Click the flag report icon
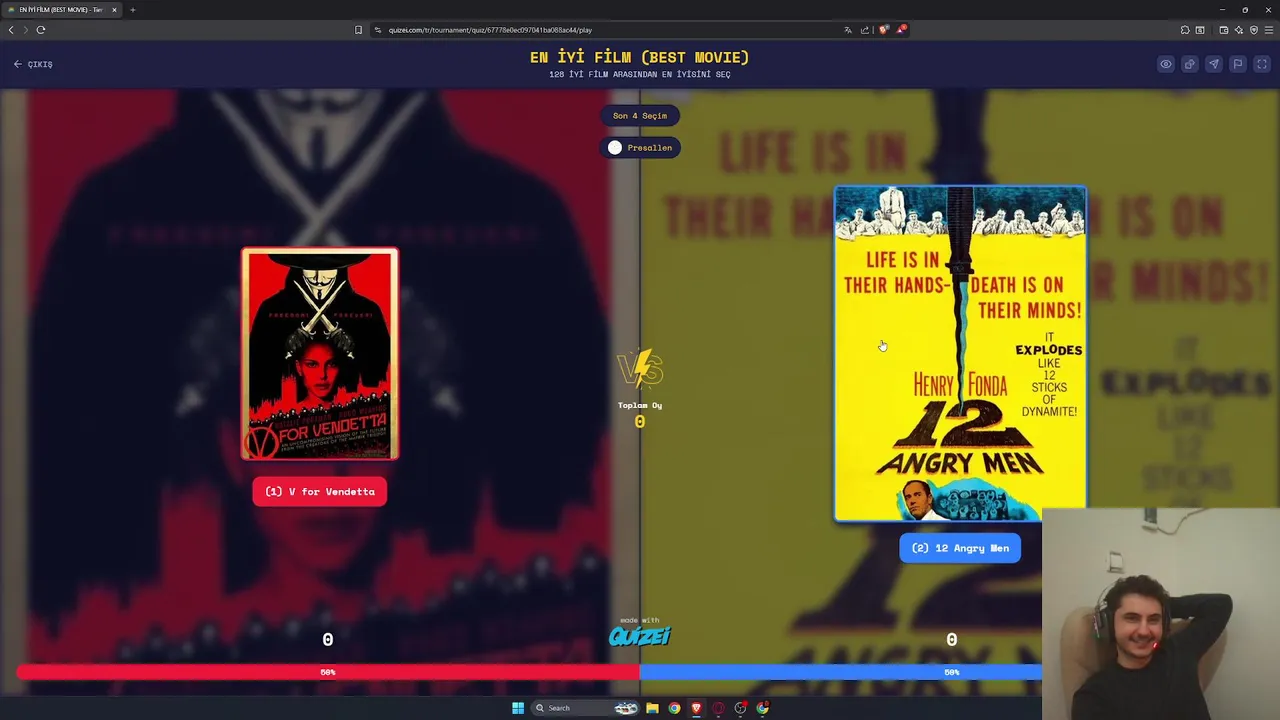 click(1238, 64)
